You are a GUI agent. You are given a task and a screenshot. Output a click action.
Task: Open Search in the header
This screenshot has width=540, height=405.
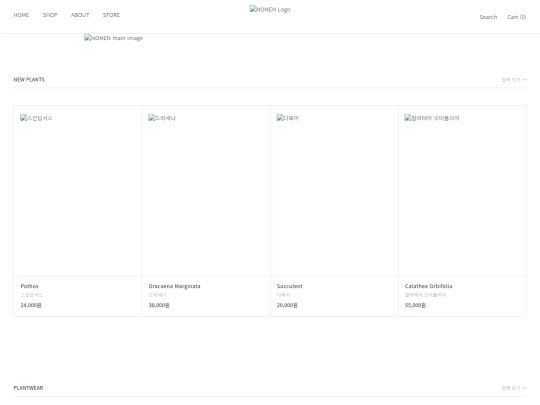click(488, 17)
